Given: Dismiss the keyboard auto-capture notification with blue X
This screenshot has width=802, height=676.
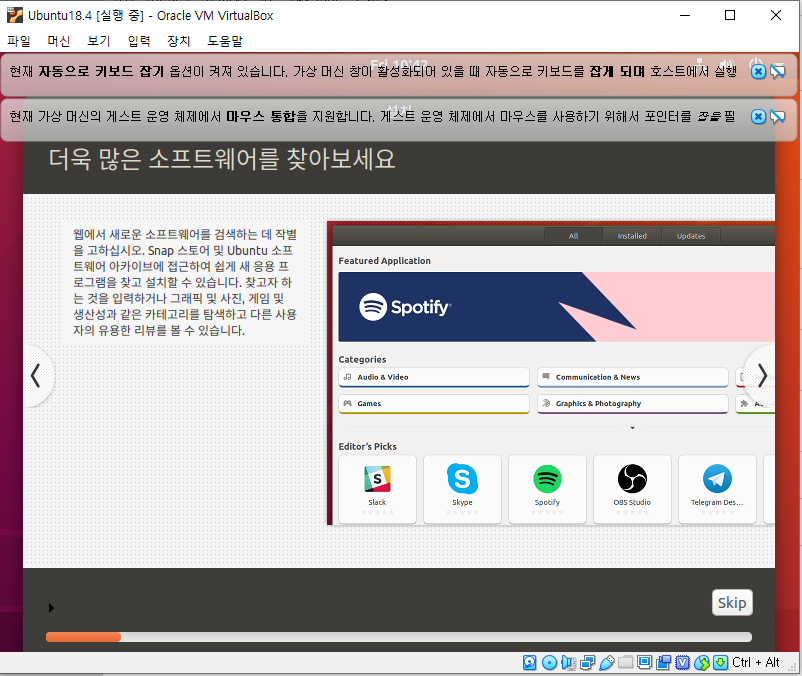Looking at the screenshot, I should [x=758, y=72].
